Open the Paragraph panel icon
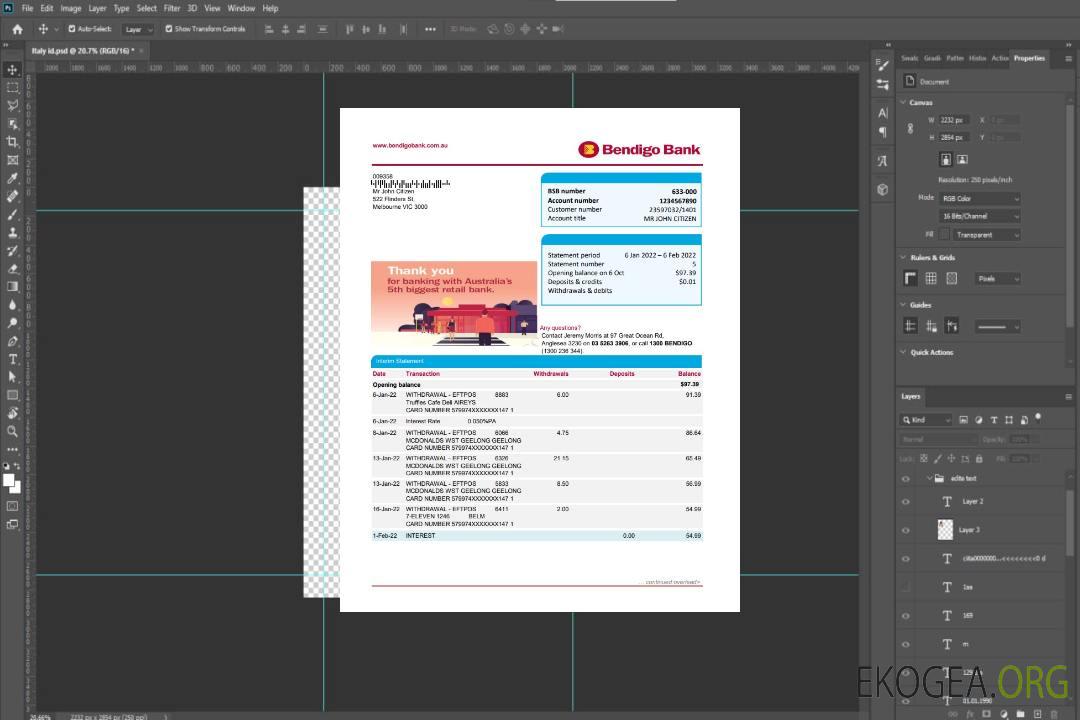Screen dimensions: 1080x720 click(x=883, y=132)
